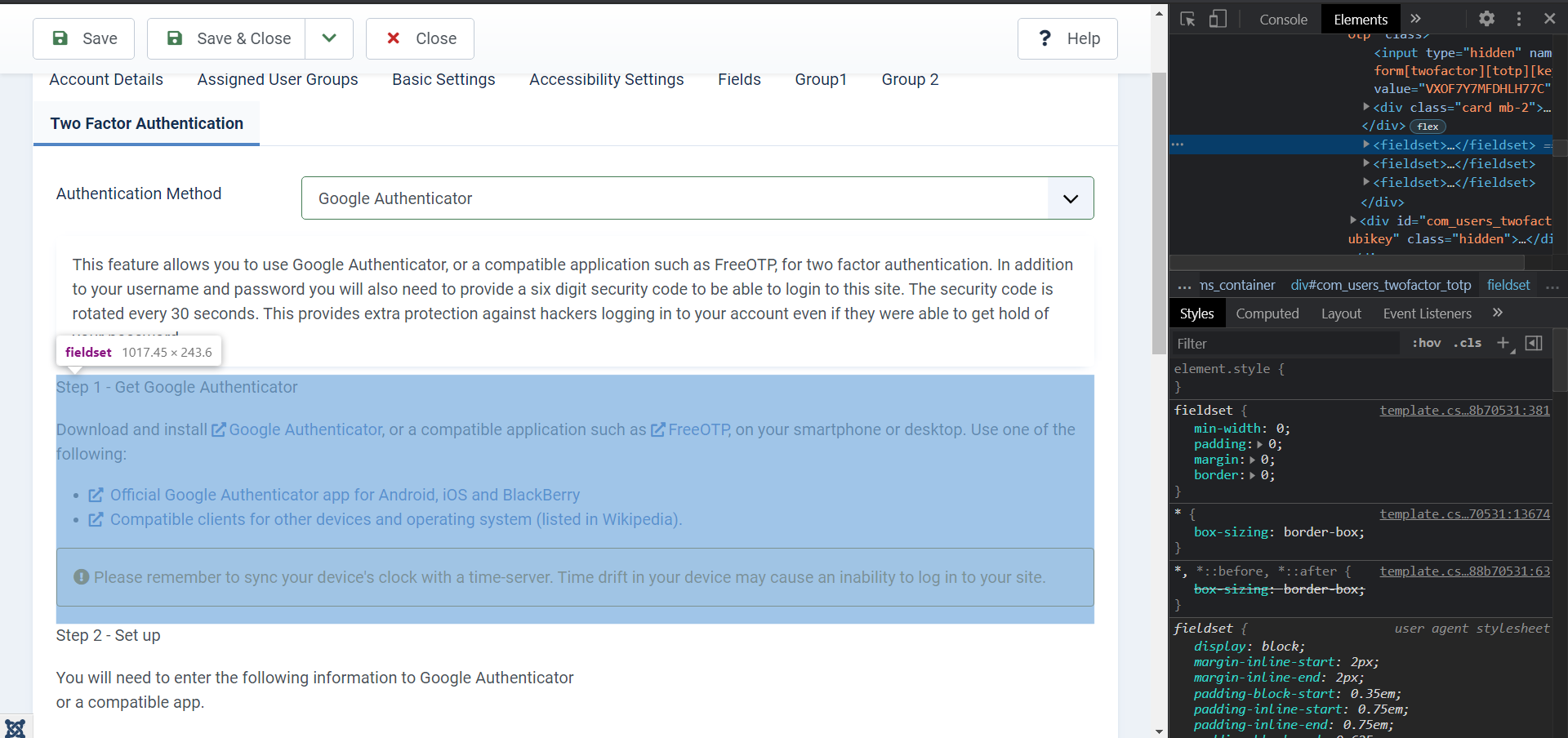Open the Authentication Method dropdown
Viewport: 1568px width, 738px height.
point(697,198)
